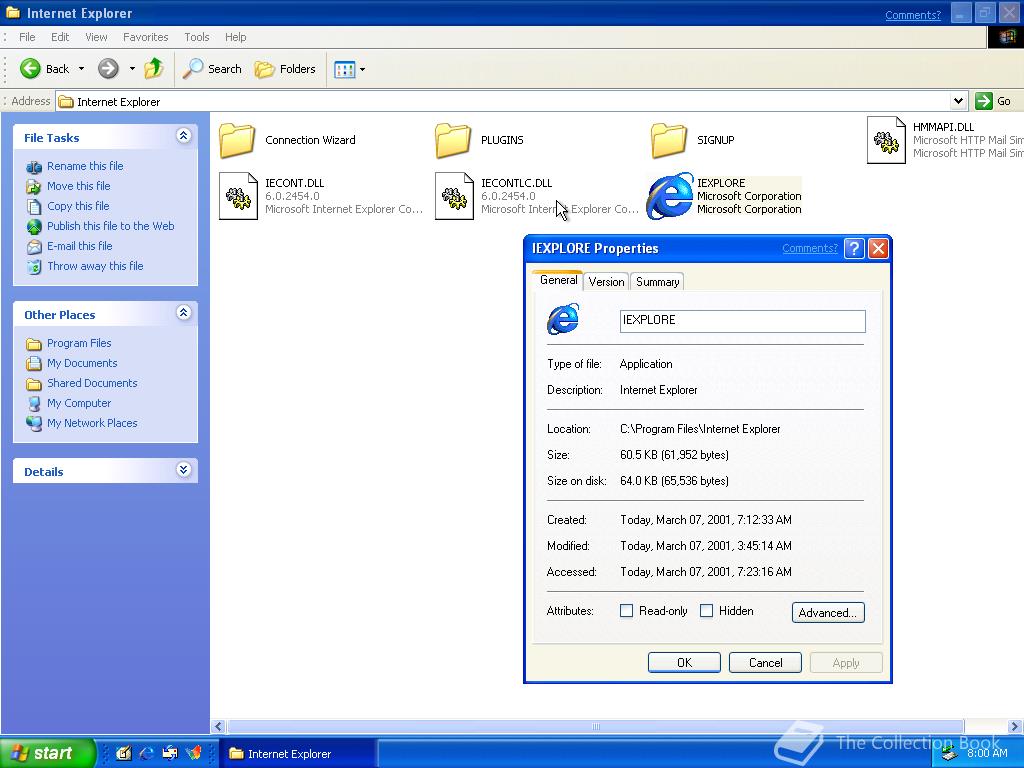The width and height of the screenshot is (1024, 768).
Task: Click the Views toolbar icon
Action: pyautogui.click(x=344, y=69)
